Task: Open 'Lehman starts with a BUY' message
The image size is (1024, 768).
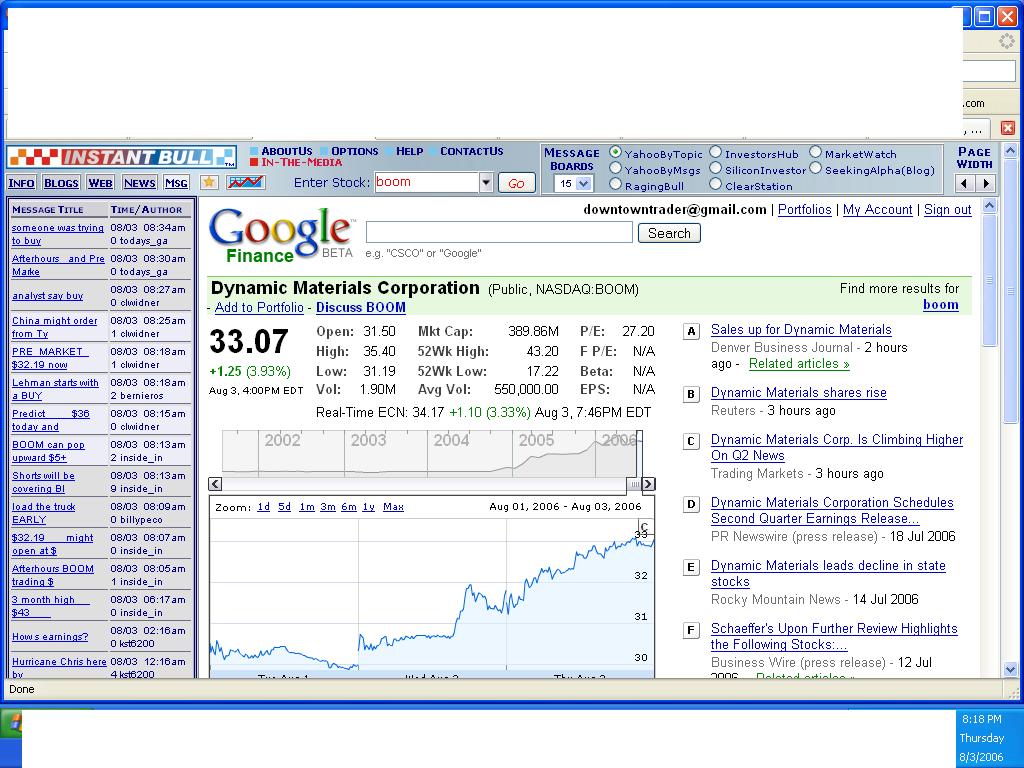Action: (56, 389)
